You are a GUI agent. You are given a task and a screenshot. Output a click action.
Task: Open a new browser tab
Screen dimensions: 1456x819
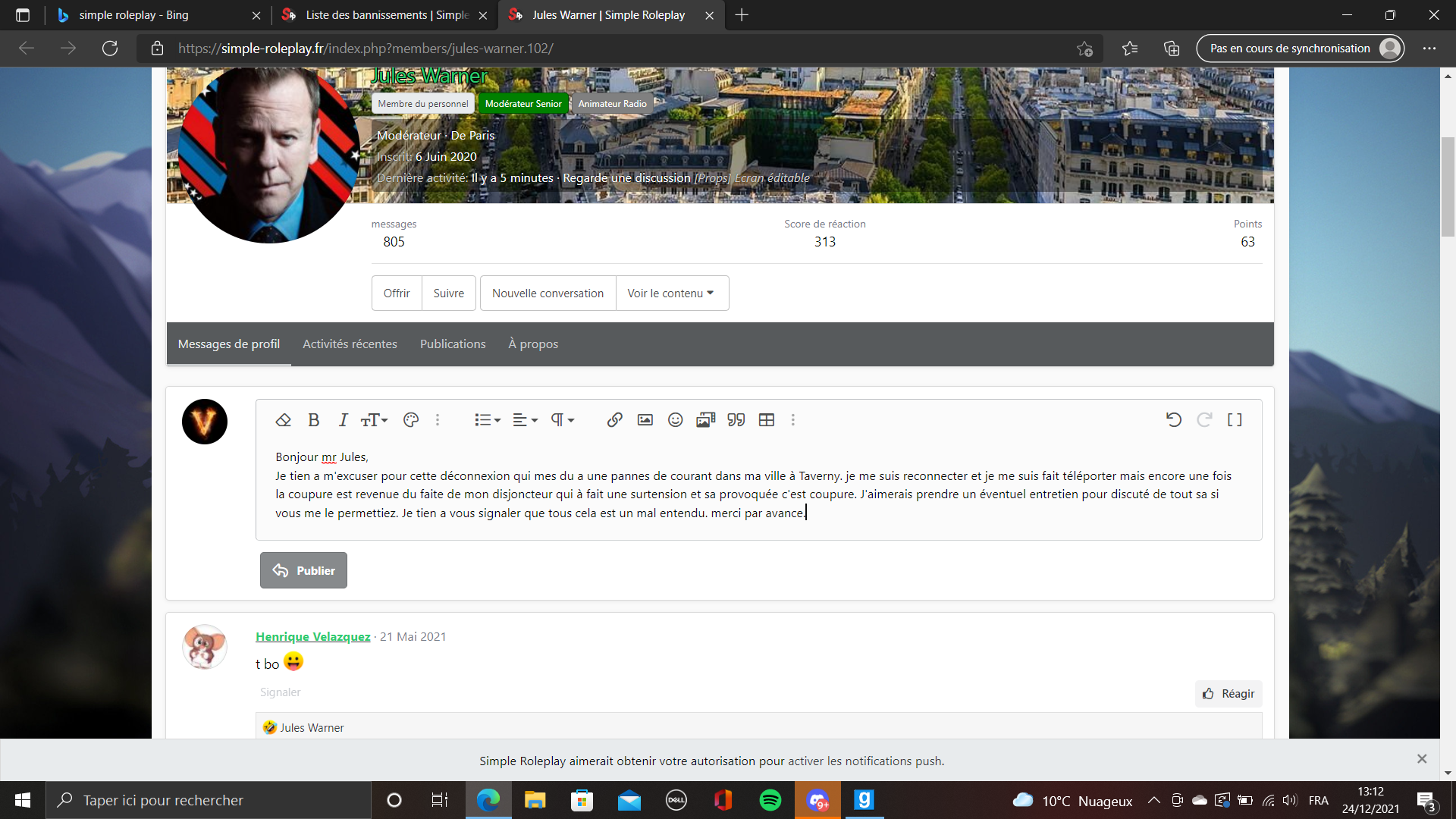point(742,15)
